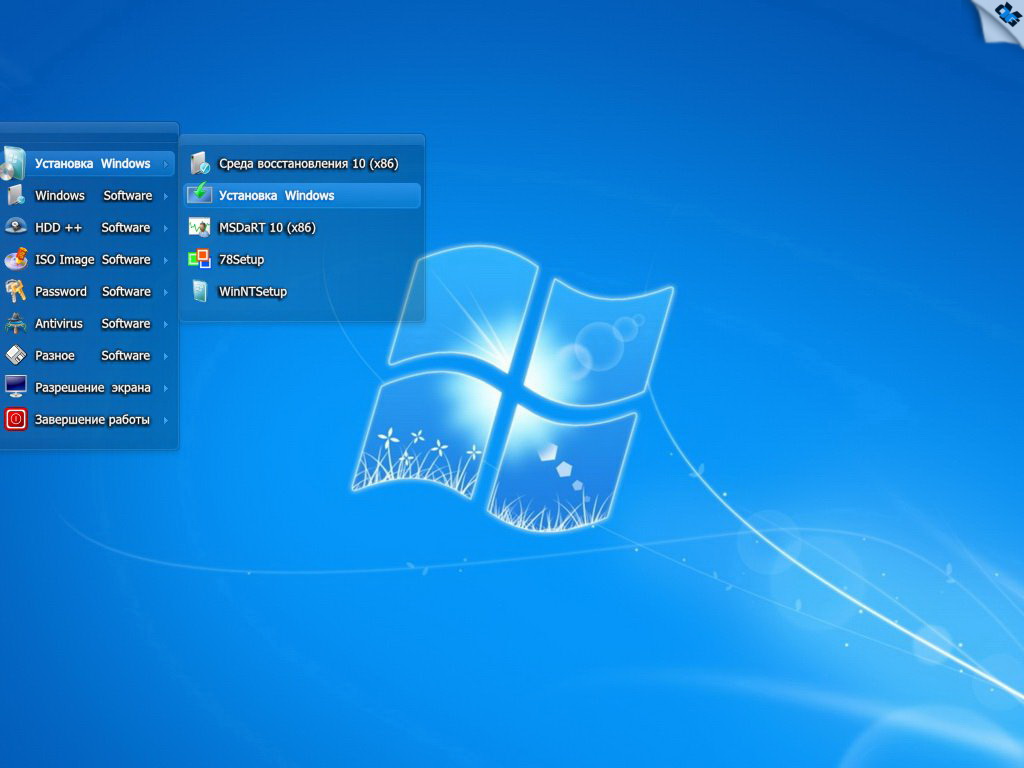Open the Установка Windows main menu entry
This screenshot has height=768, width=1024.
[x=88, y=163]
